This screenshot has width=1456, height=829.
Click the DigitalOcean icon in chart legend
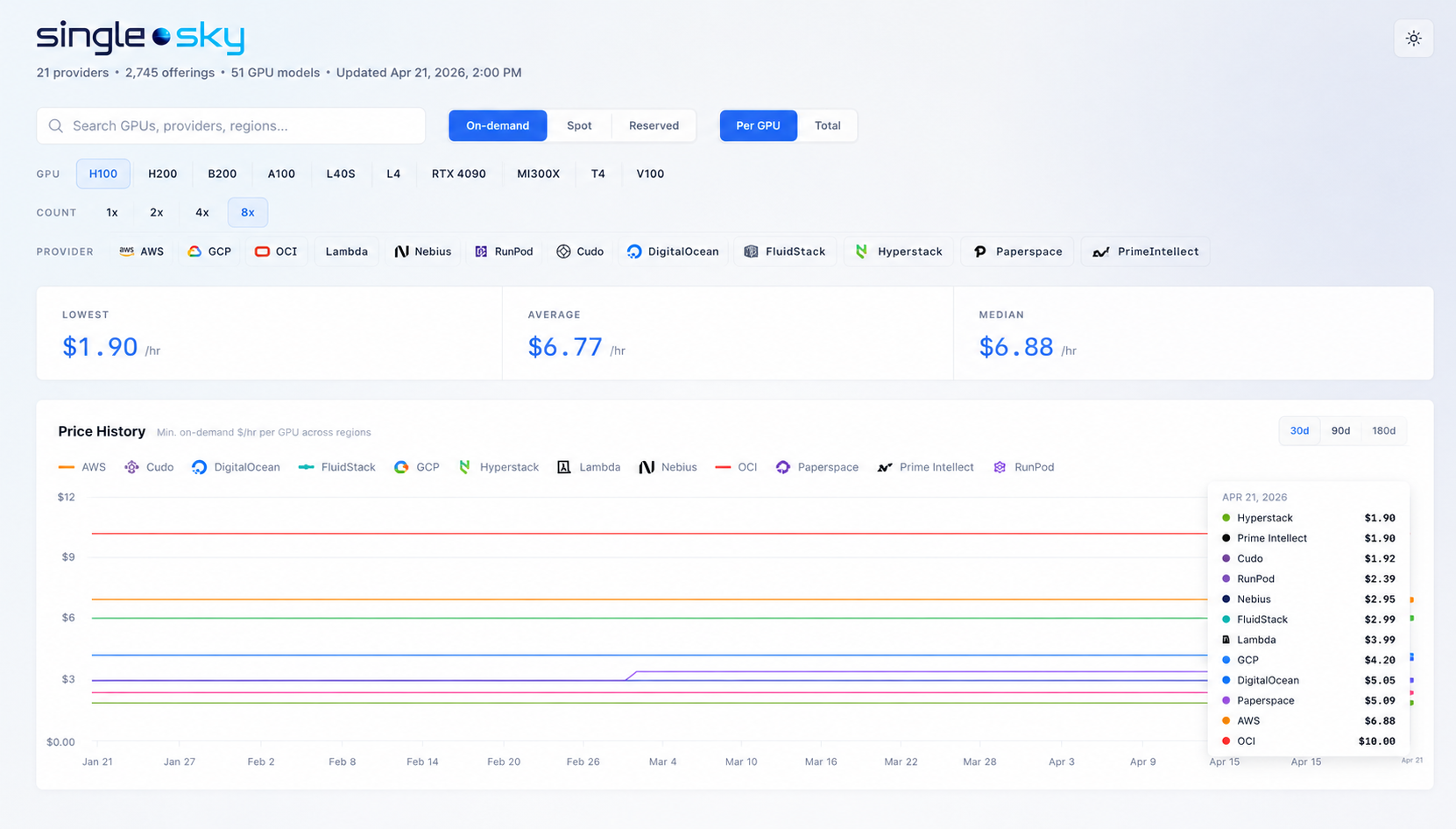point(199,467)
